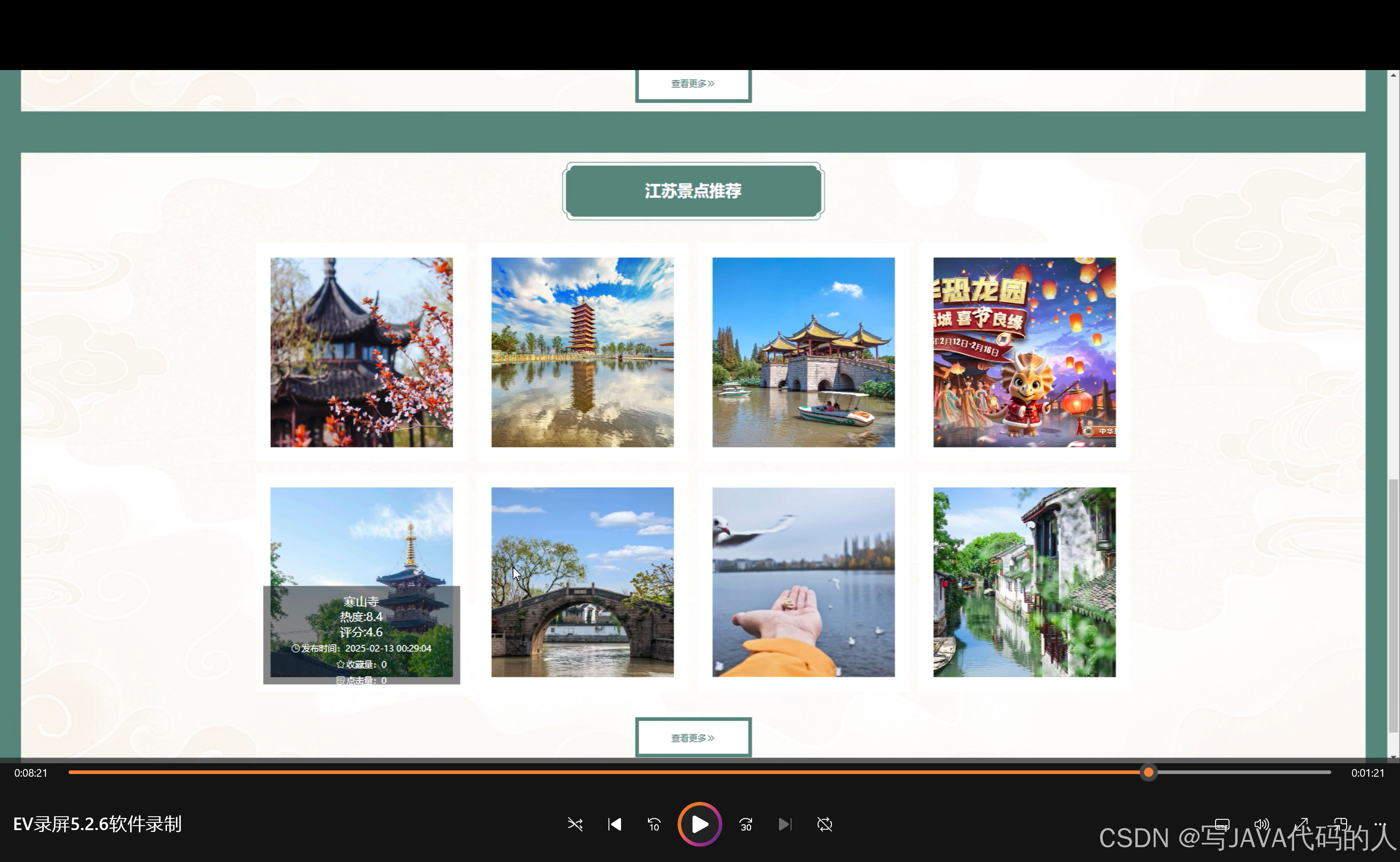Switch the player to full screen
Viewport: 1400px width, 862px height.
point(1301,824)
